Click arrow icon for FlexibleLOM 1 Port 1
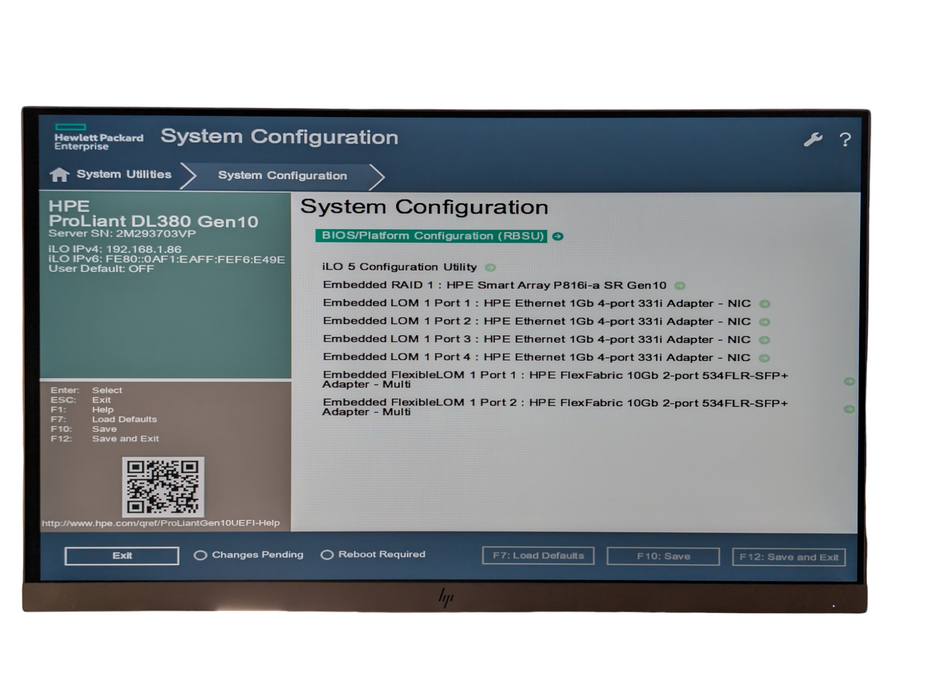Image resolution: width=930 pixels, height=700 pixels. pyautogui.click(x=849, y=381)
